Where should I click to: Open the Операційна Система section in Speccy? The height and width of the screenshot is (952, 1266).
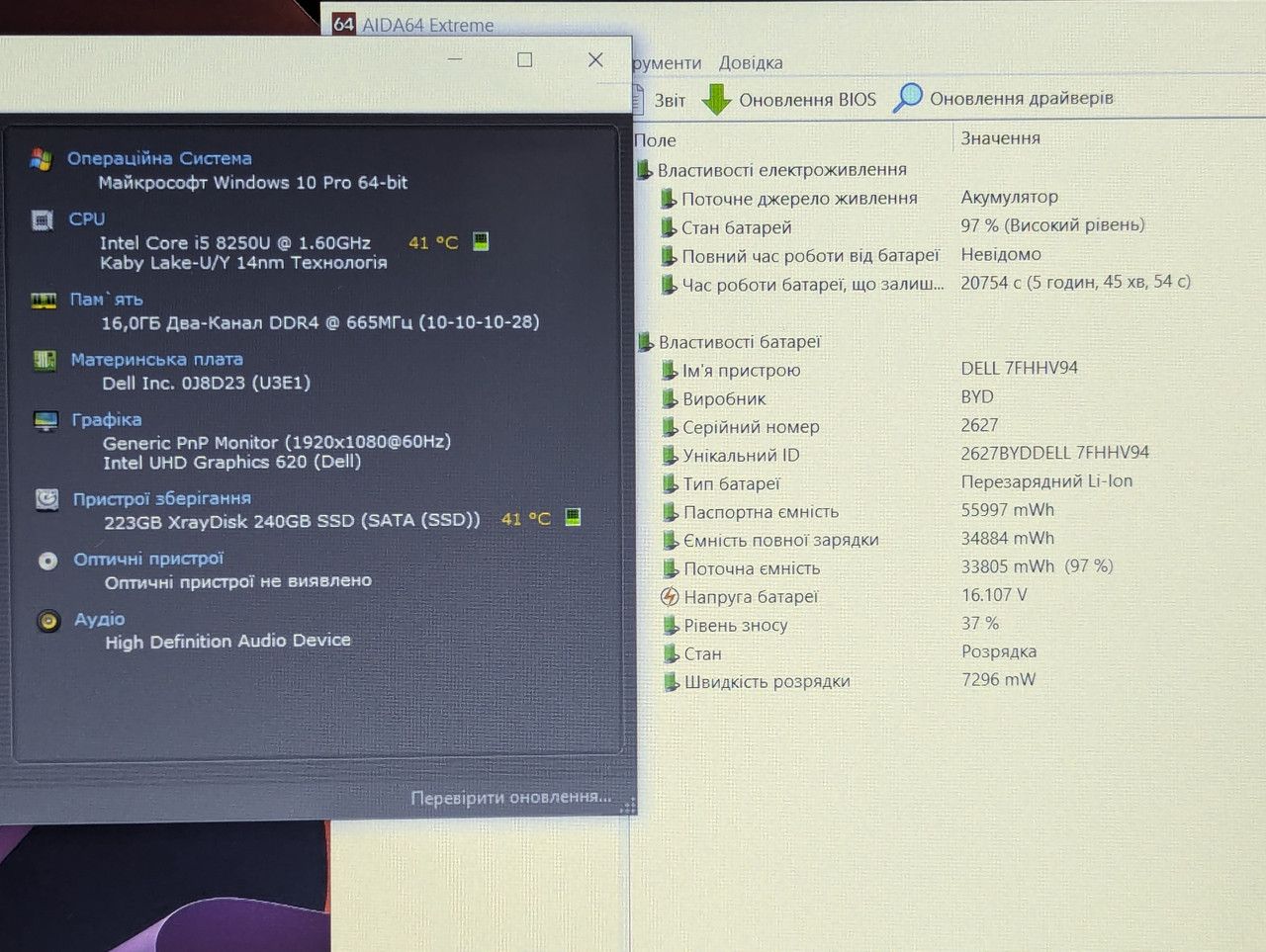coord(159,158)
